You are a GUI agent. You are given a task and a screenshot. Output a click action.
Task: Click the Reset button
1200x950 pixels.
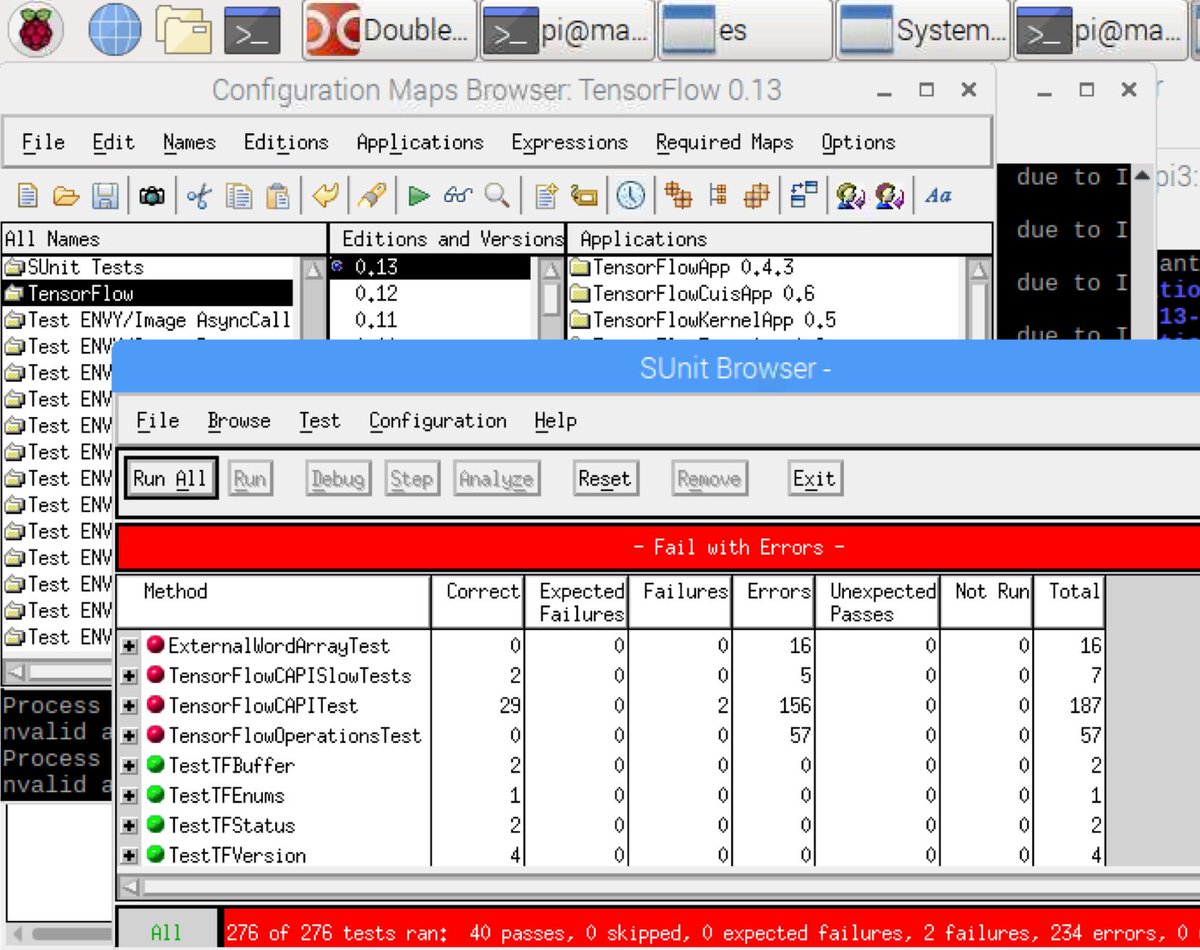coord(604,478)
